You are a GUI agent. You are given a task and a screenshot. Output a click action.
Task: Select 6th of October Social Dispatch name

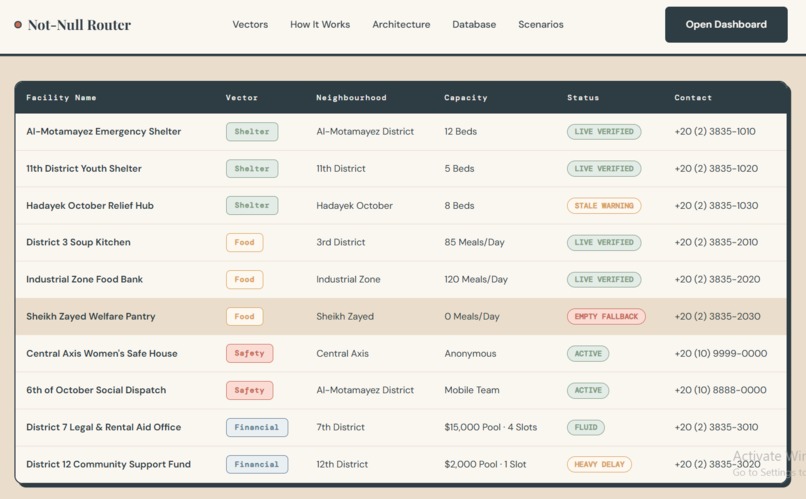tap(96, 390)
